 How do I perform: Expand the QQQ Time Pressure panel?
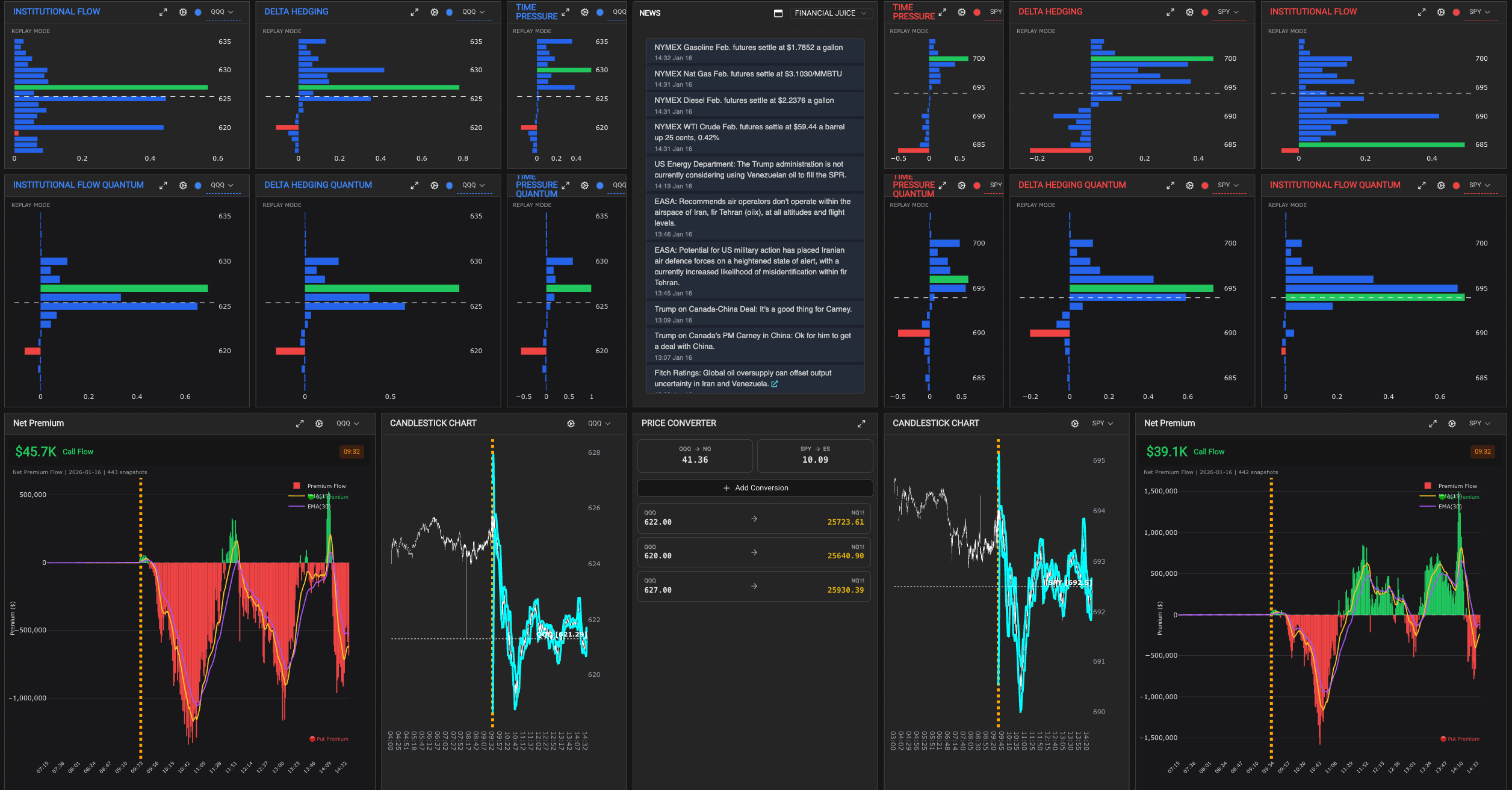(565, 12)
